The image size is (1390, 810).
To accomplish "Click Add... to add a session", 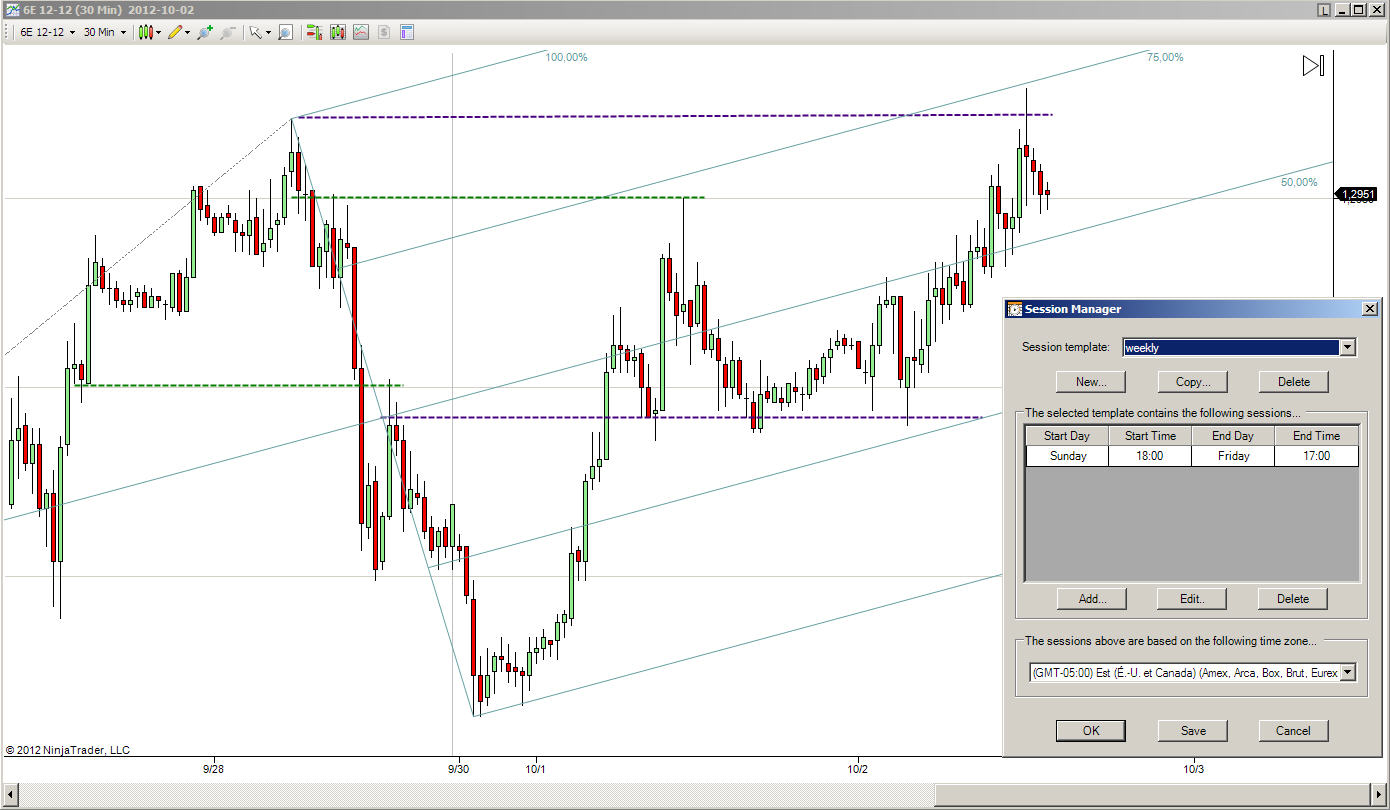I will point(1092,599).
